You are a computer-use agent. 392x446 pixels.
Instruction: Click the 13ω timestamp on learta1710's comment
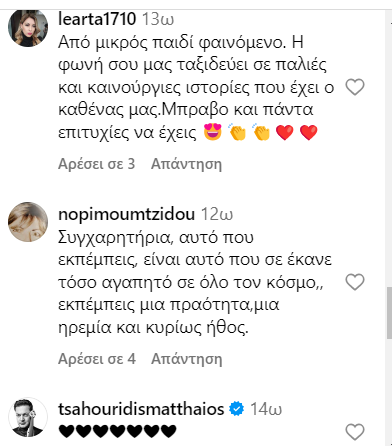158,19
